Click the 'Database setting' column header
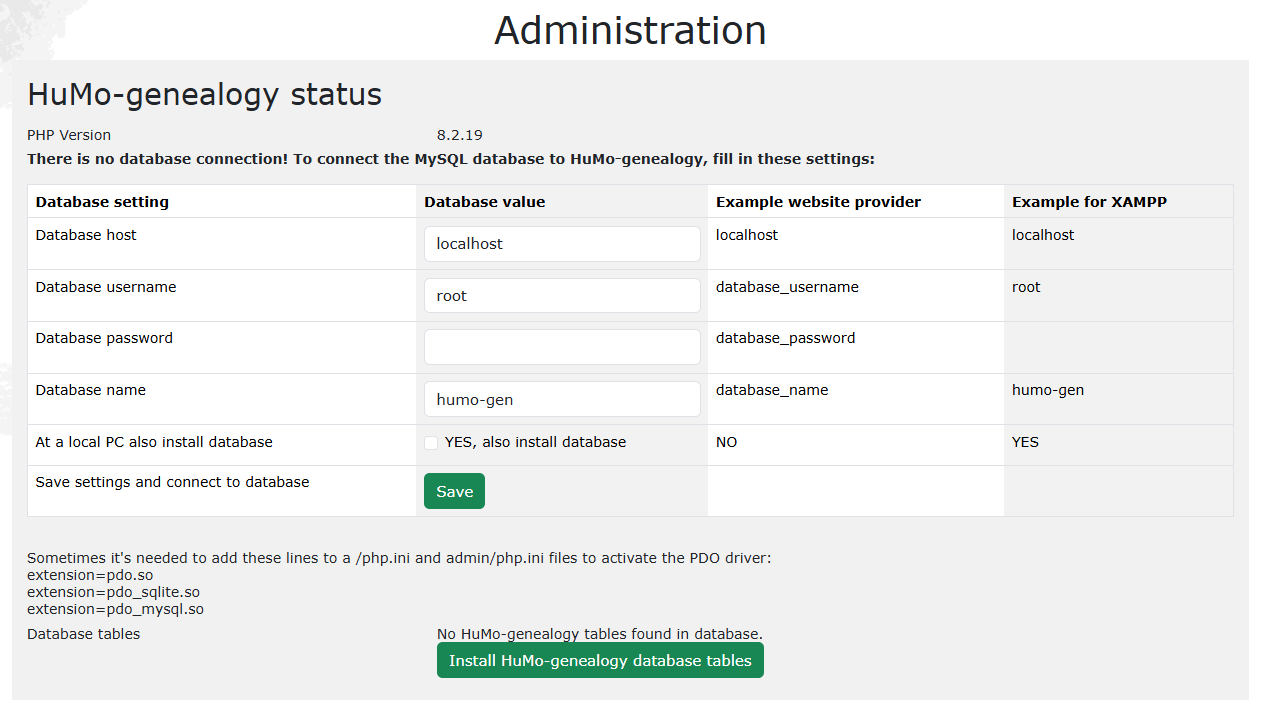1267x716 pixels. 102,202
